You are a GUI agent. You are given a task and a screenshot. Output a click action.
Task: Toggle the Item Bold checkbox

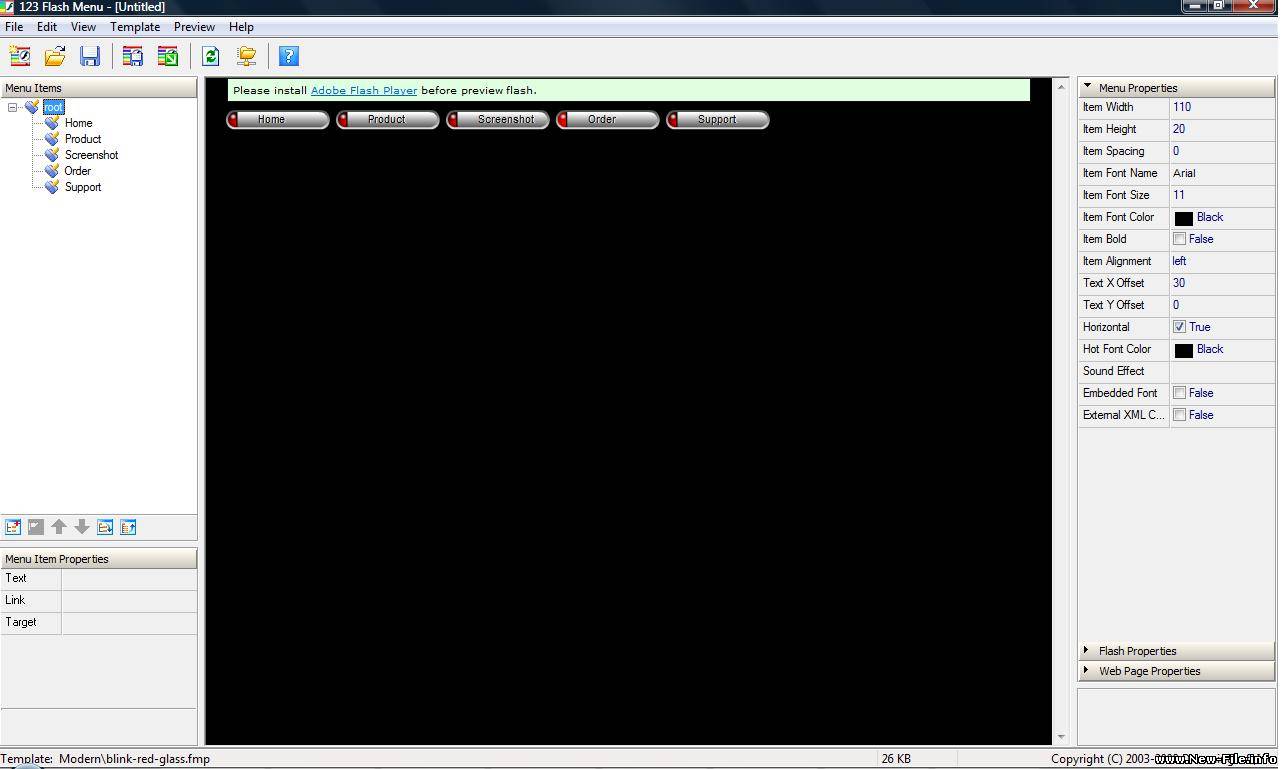pos(1180,239)
